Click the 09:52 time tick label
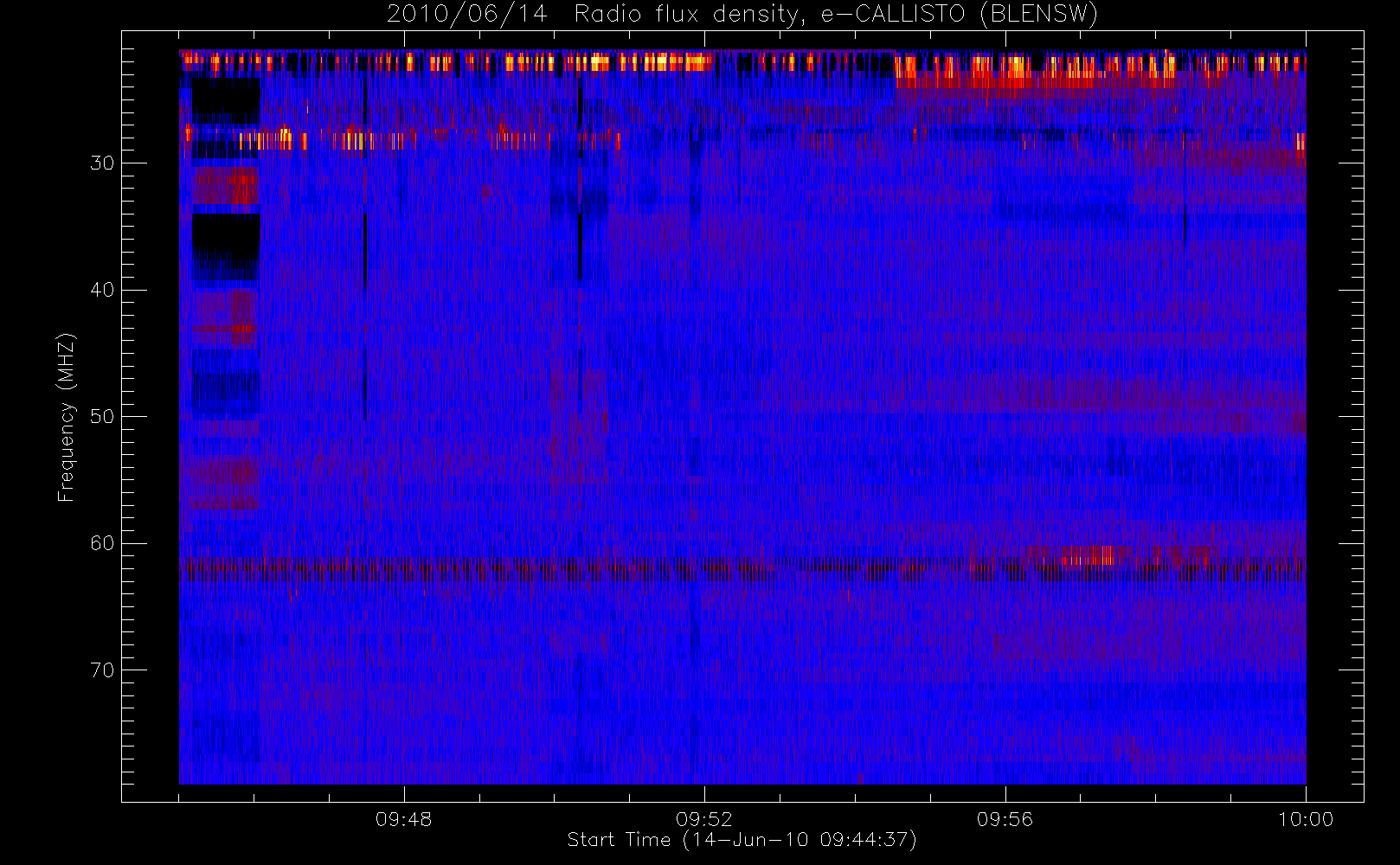 click(704, 819)
